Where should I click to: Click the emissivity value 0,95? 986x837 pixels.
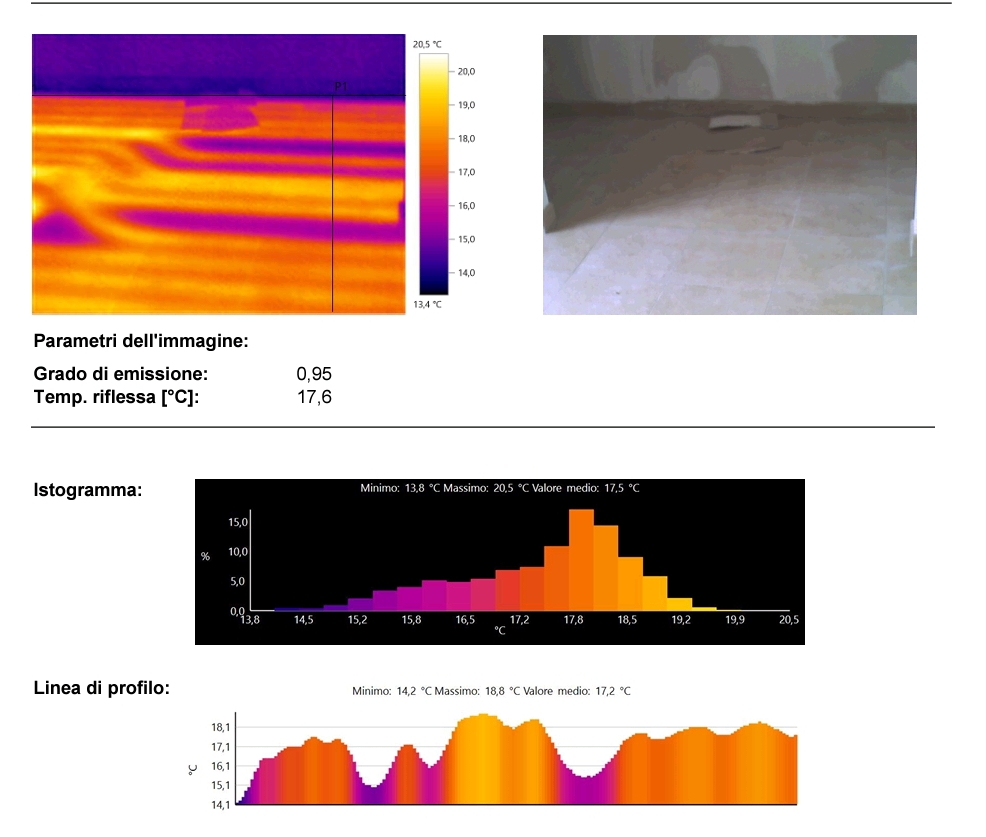pos(314,374)
